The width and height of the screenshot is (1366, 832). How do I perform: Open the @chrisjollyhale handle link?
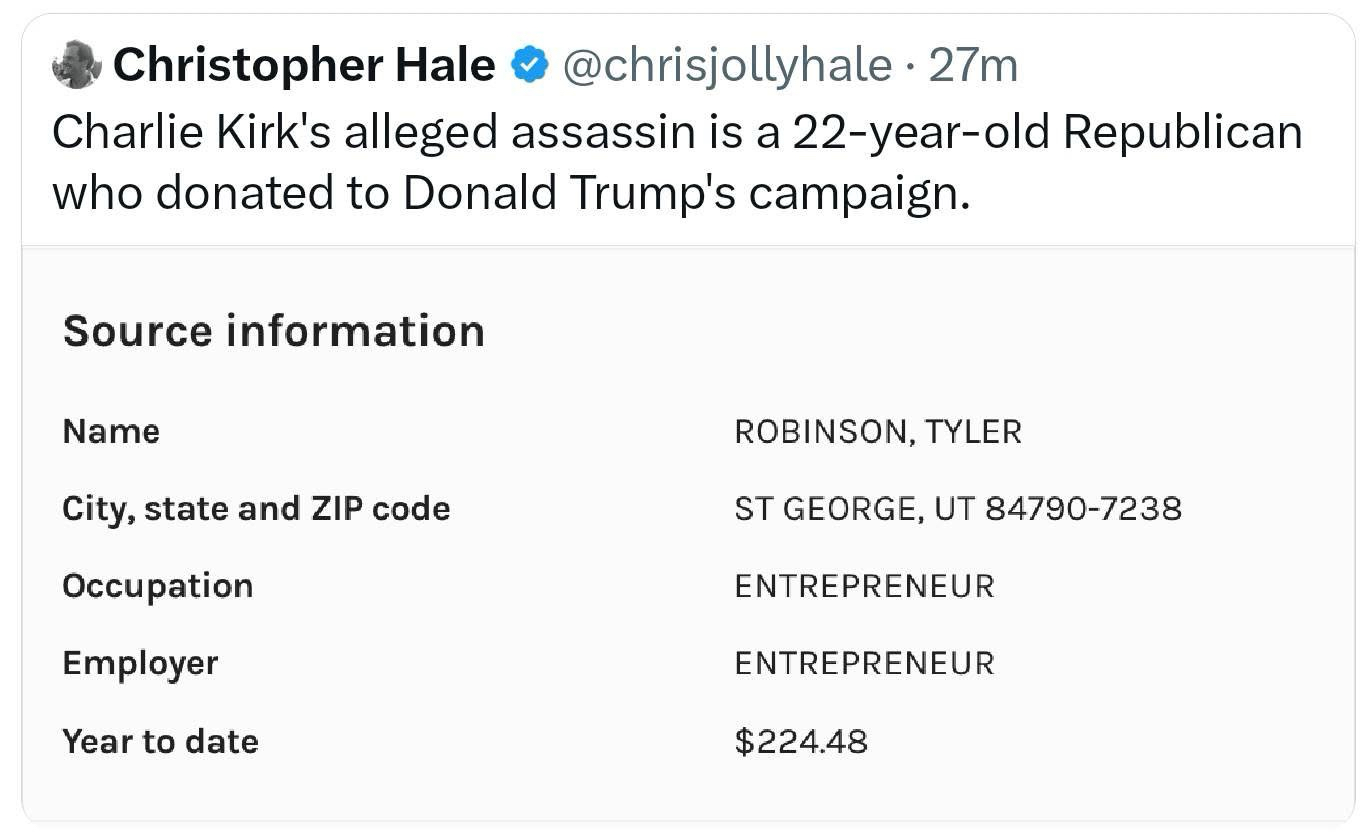(x=727, y=66)
